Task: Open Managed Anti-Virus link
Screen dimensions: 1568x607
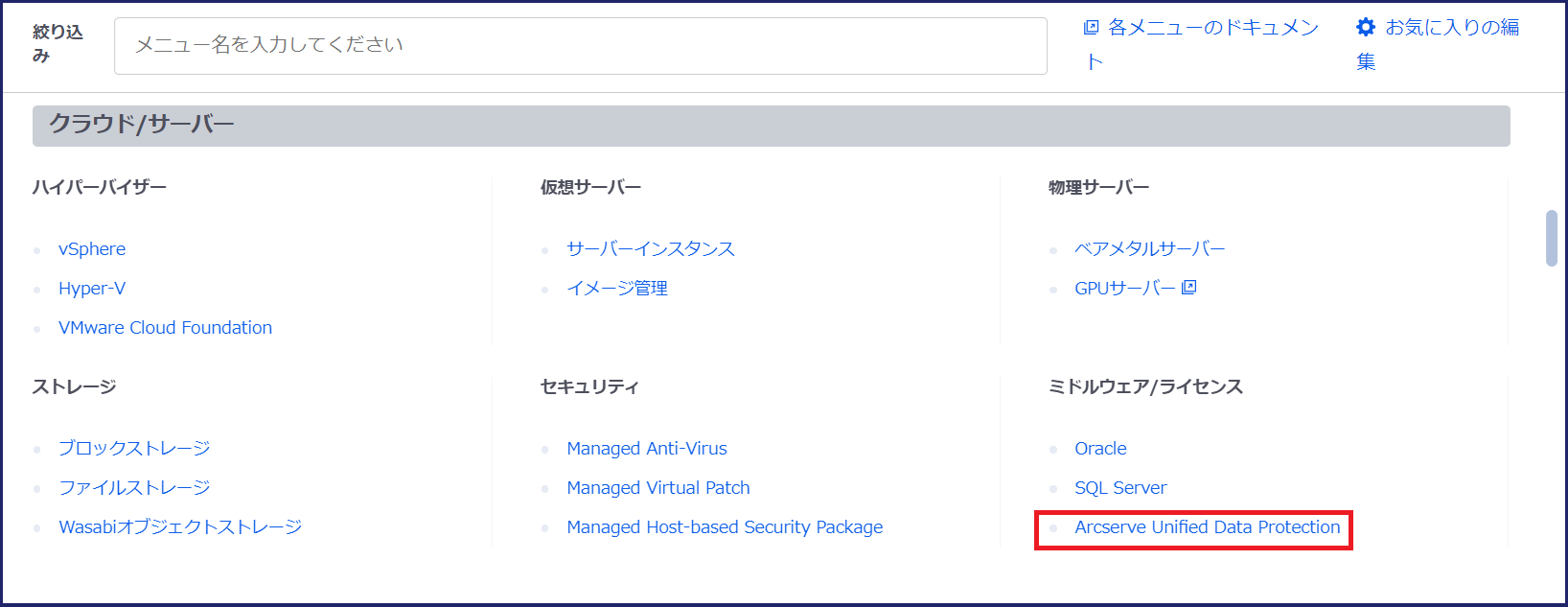Action: click(646, 449)
